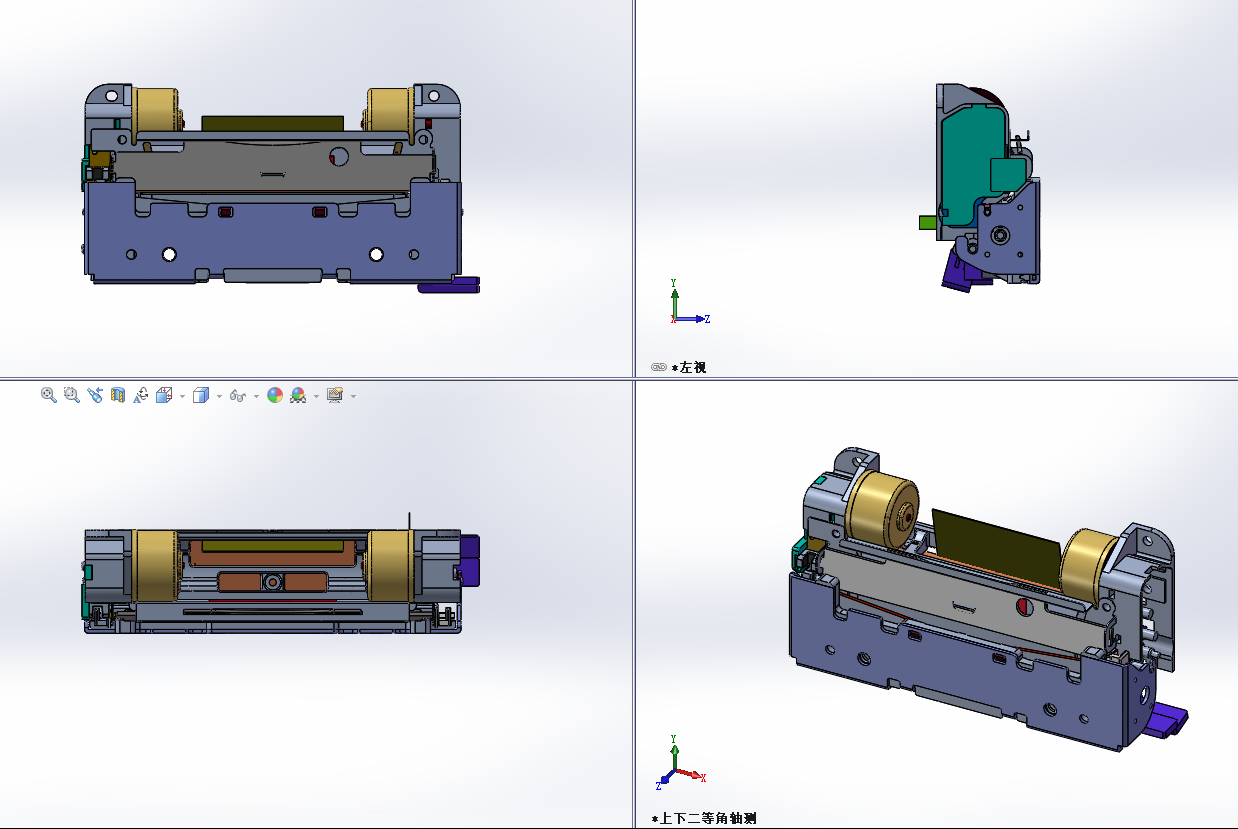The height and width of the screenshot is (829, 1238).
Task: Click the View Orientation cube icon
Action: pyautogui.click(x=164, y=395)
